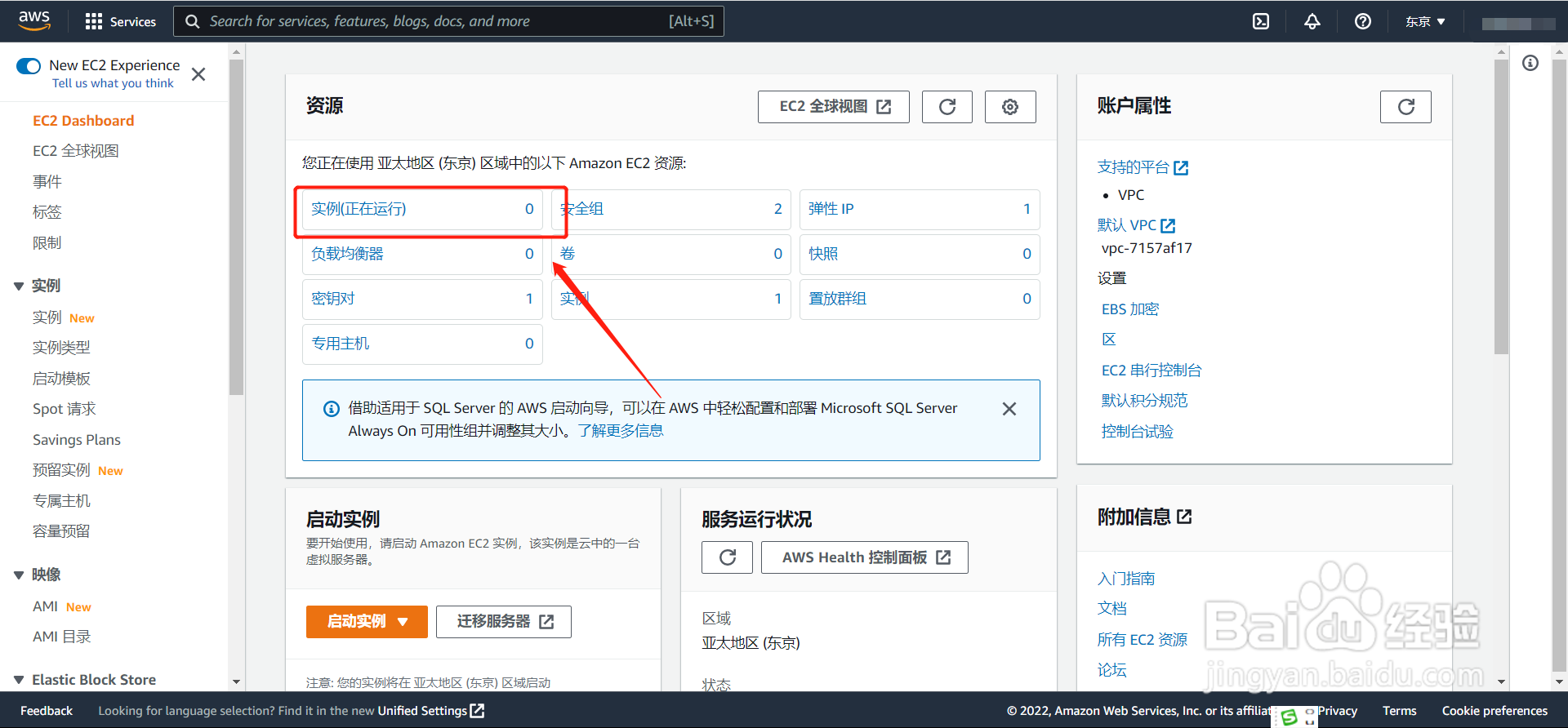Image resolution: width=1568 pixels, height=728 pixels.
Task: Click 了解更多信息 link in banner
Action: [x=621, y=431]
